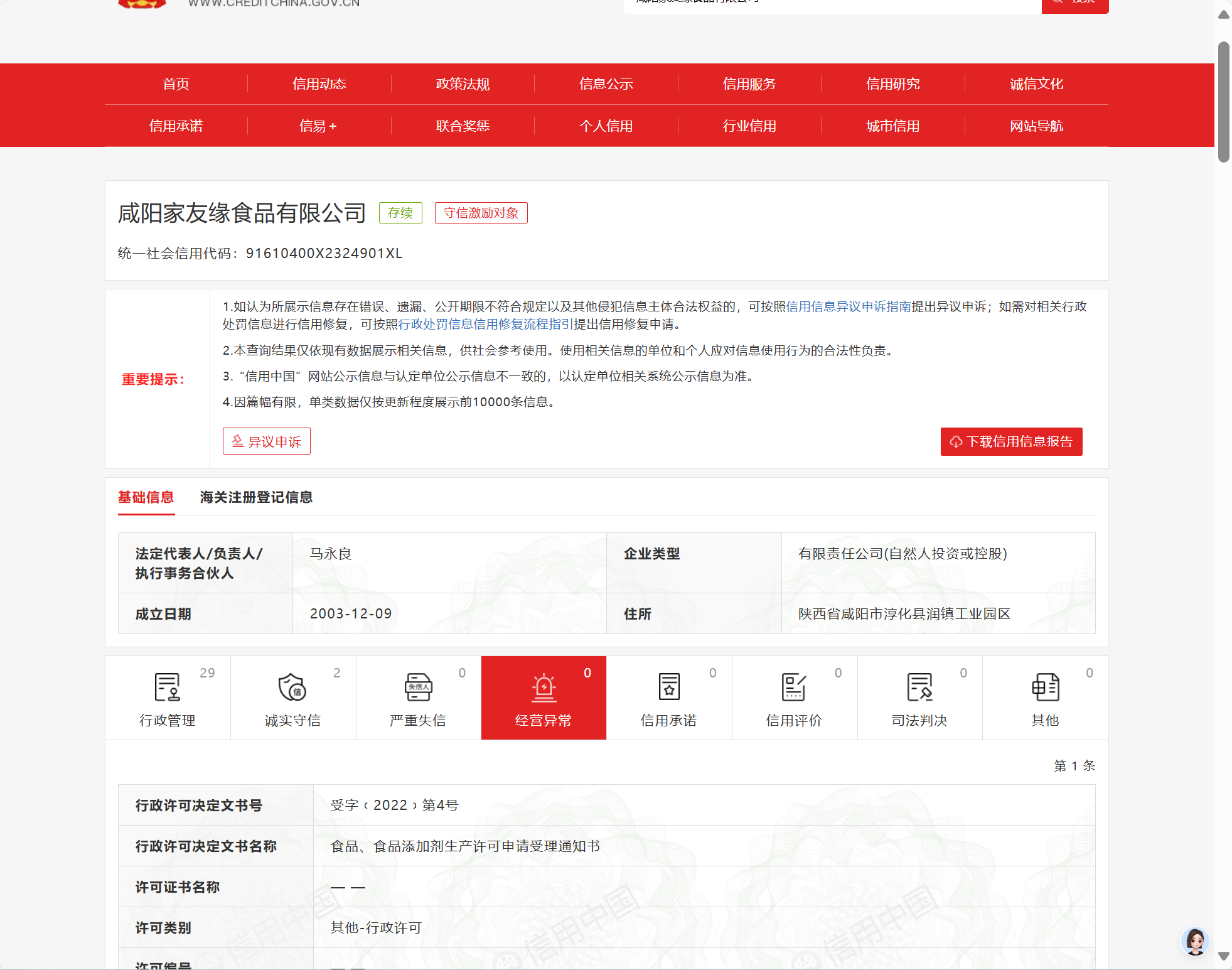
Task: Click the scrollbar down arrow
Action: point(1223,956)
